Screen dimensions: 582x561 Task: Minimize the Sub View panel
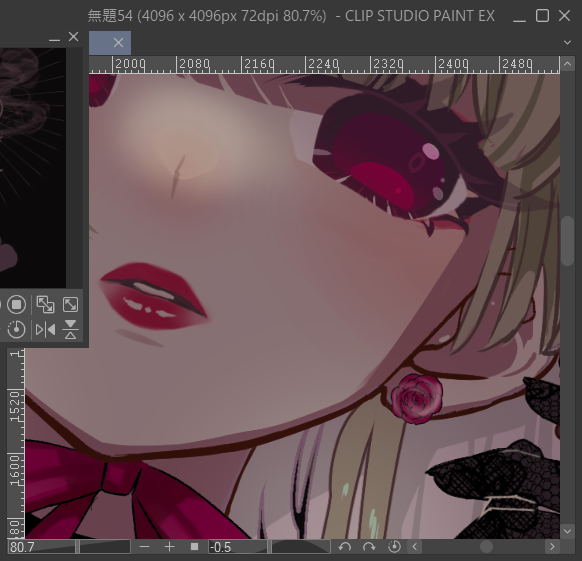(54, 39)
